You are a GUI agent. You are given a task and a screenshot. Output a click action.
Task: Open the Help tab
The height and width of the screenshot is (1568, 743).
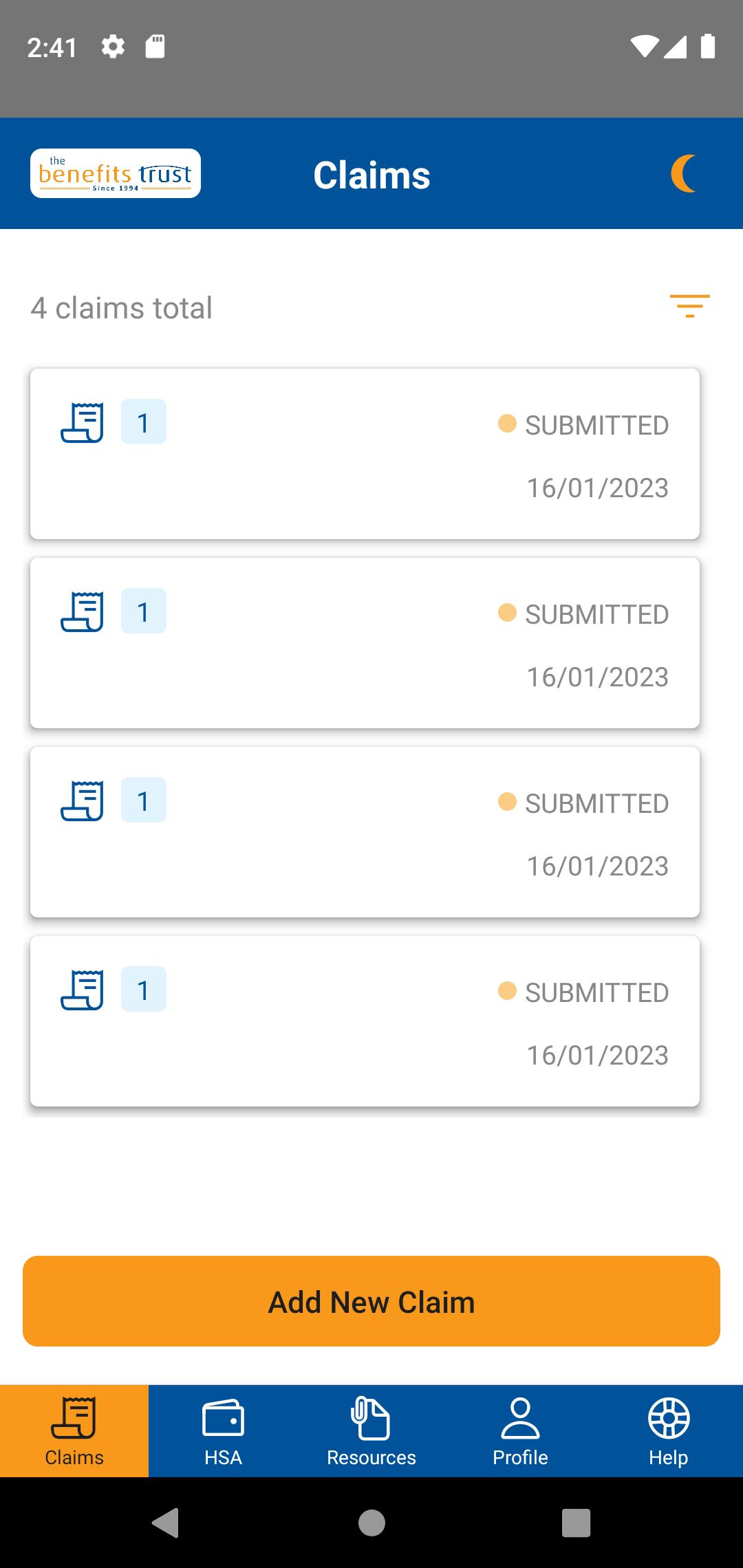pyautogui.click(x=669, y=1431)
